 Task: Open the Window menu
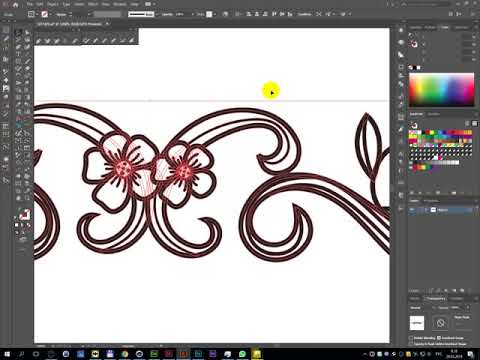(x=120, y=5)
